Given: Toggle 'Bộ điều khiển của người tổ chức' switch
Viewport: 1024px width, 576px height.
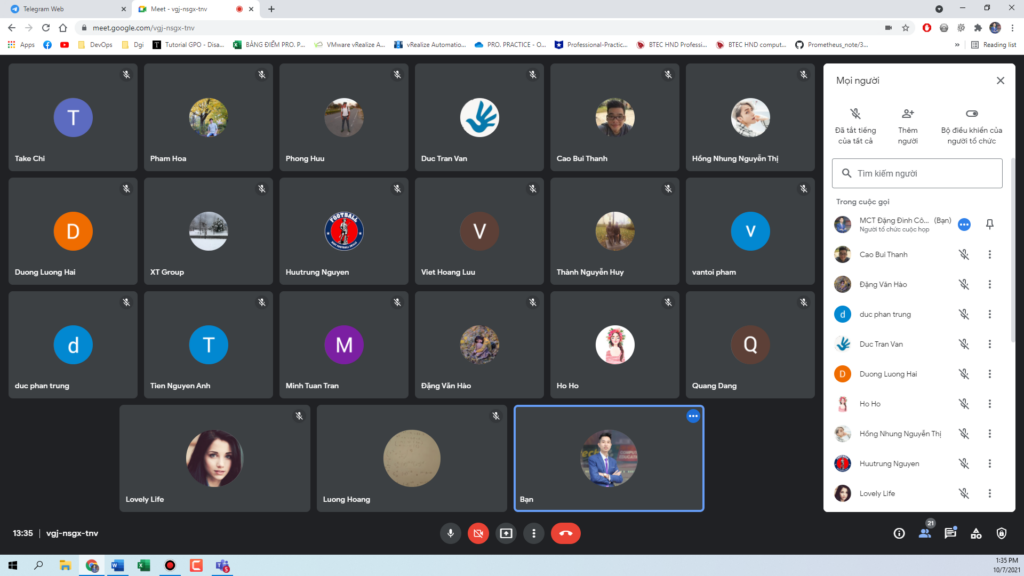Looking at the screenshot, I should (x=971, y=115).
